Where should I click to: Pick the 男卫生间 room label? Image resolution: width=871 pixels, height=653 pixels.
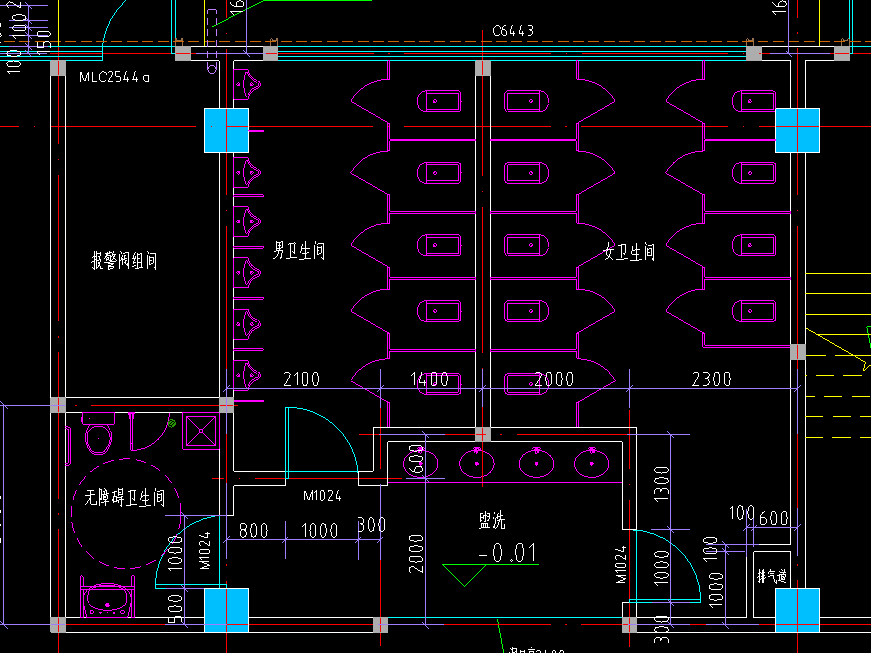click(299, 250)
